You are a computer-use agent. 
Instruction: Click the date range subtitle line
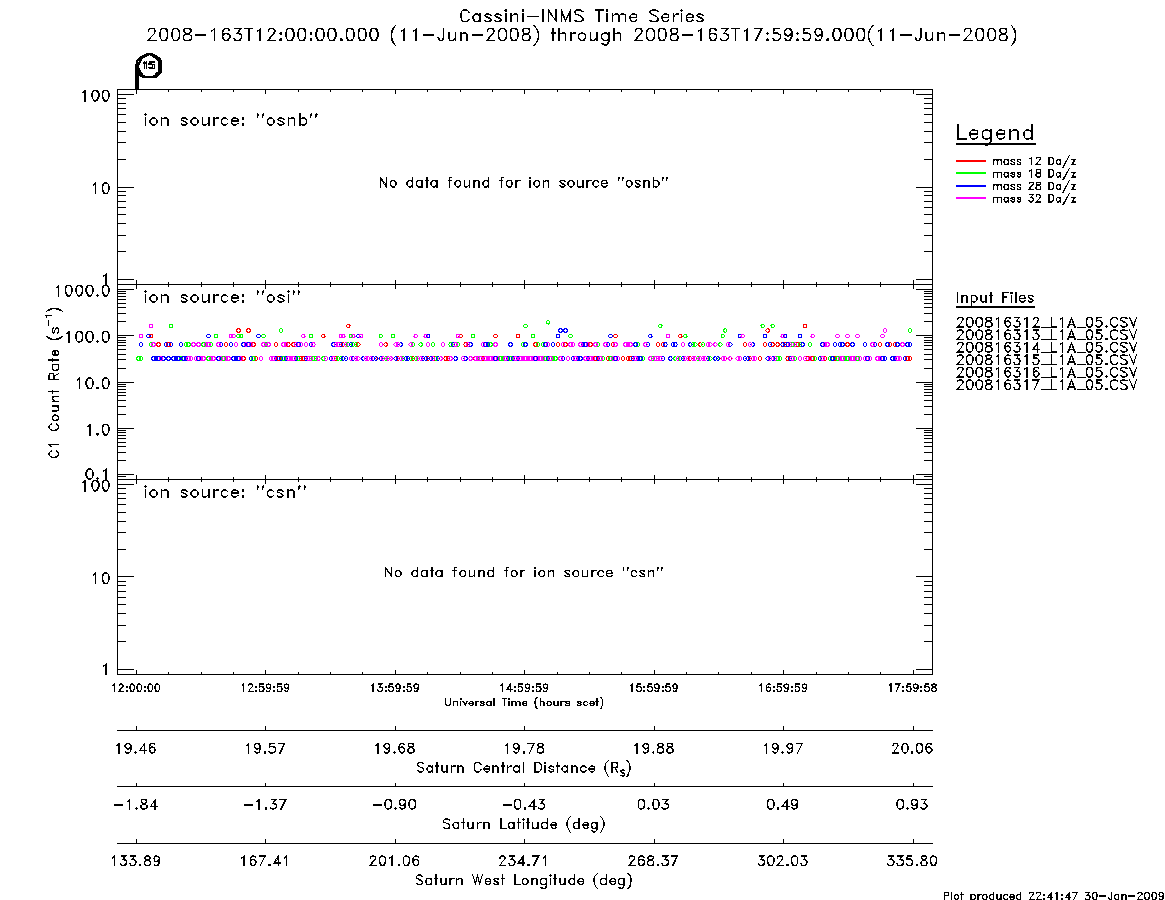click(582, 36)
